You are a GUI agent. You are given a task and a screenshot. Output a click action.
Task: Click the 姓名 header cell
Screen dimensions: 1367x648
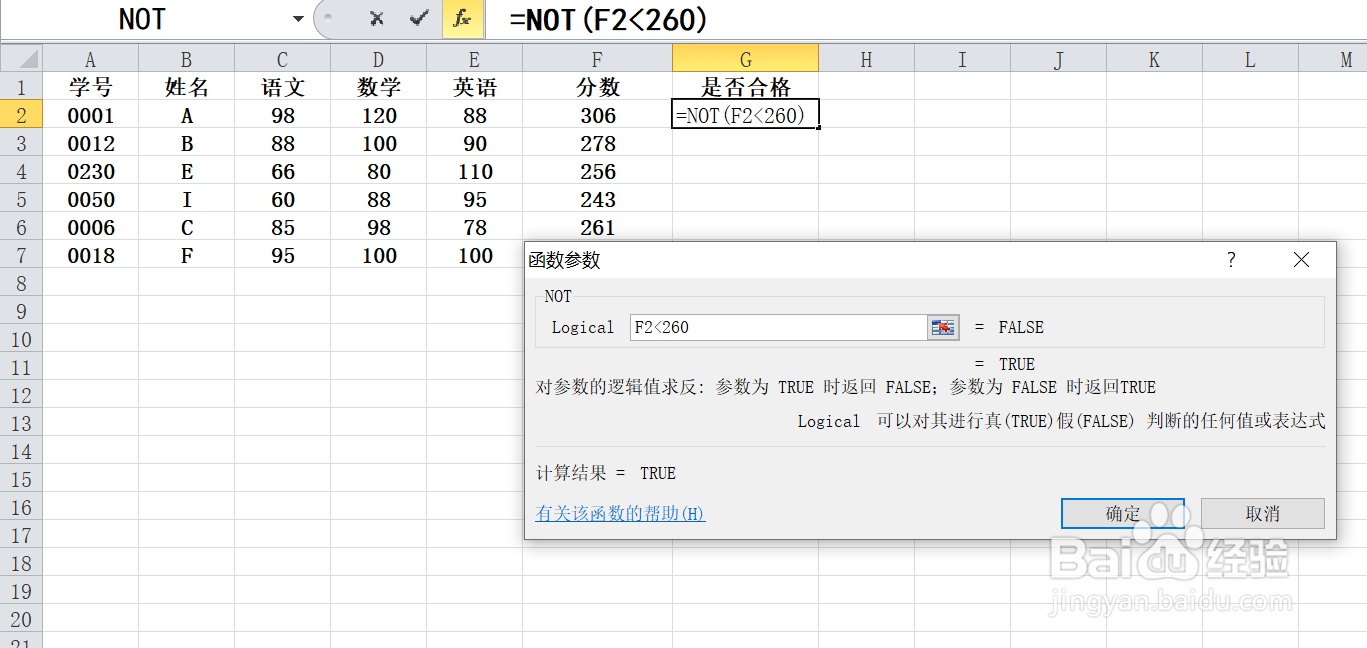[186, 87]
